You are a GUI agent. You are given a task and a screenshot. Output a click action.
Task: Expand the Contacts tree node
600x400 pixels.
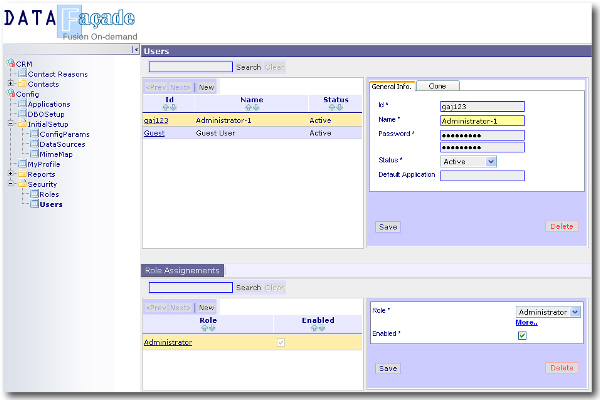[11, 84]
